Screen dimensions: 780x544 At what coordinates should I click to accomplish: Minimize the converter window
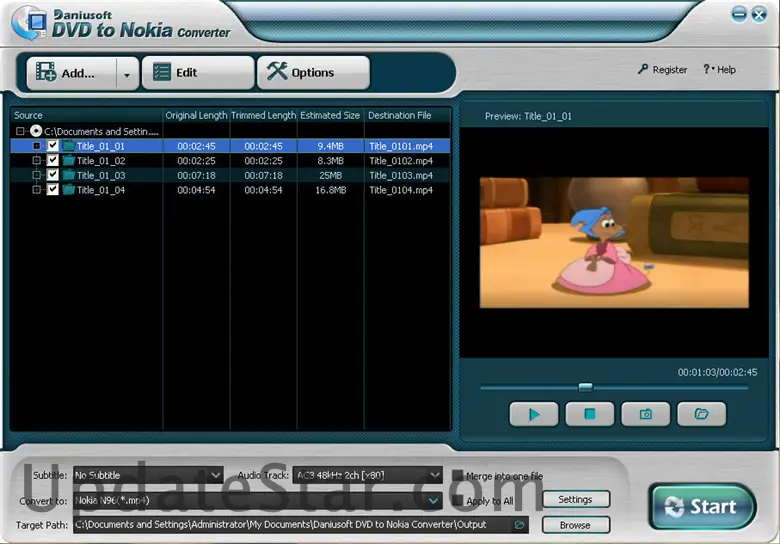click(x=739, y=14)
